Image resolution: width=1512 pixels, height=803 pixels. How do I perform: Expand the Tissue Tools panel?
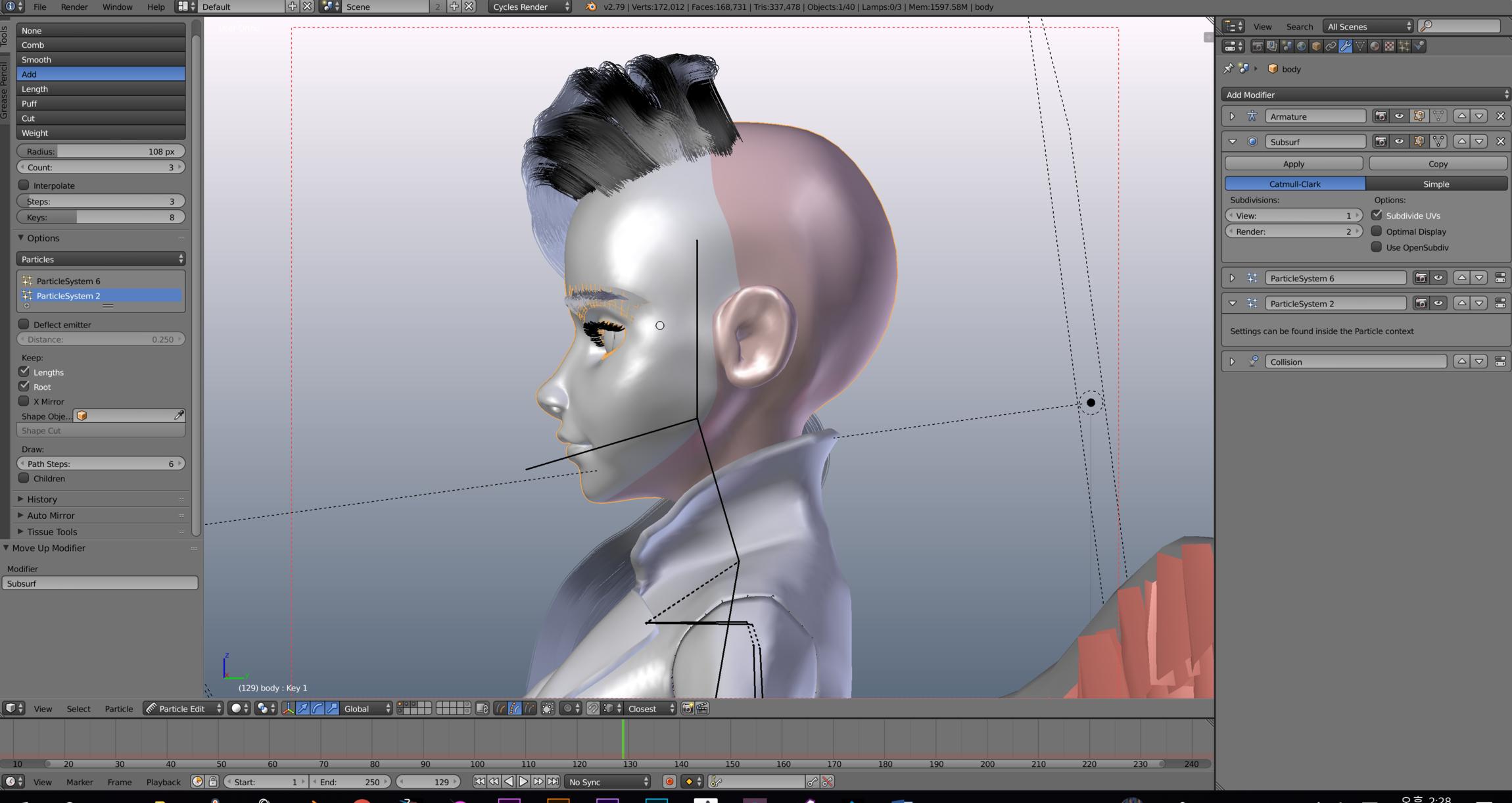pyautogui.click(x=51, y=531)
